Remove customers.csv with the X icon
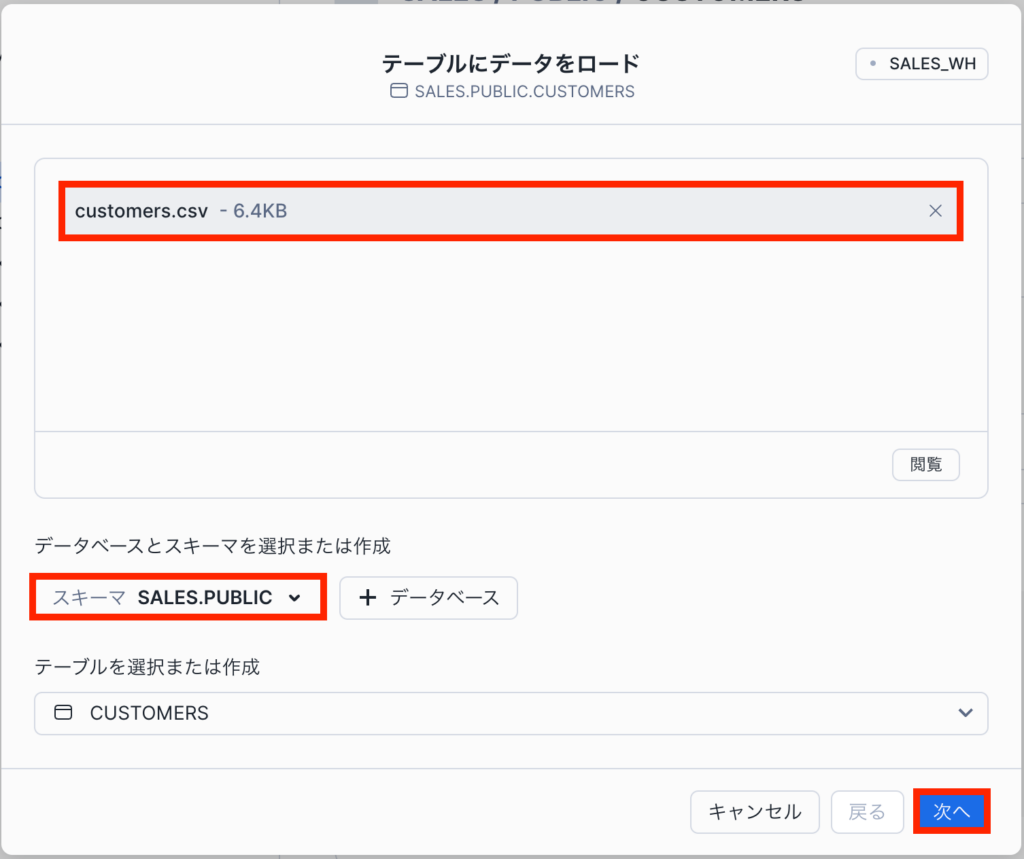 [935, 211]
